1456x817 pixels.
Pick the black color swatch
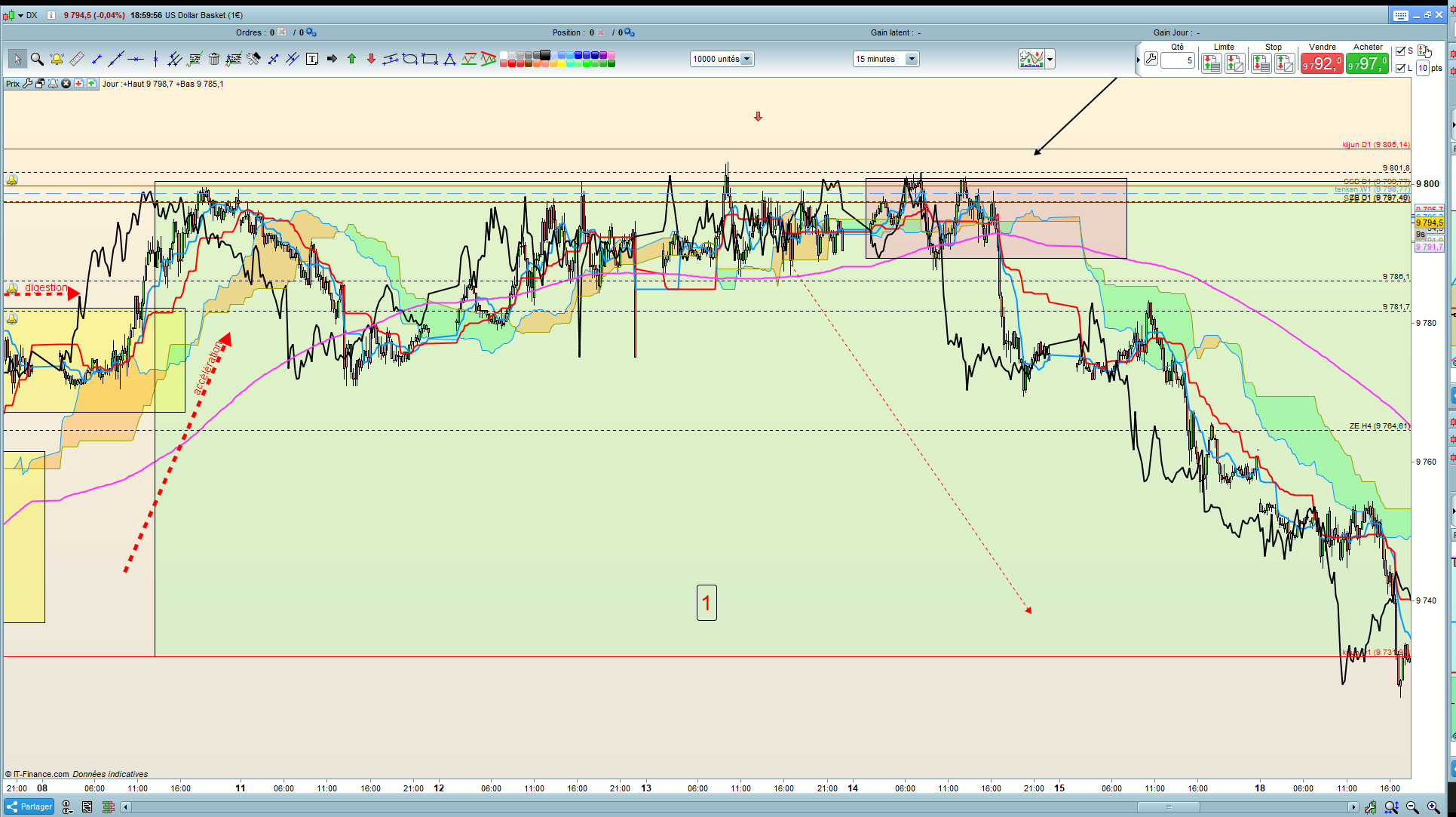click(545, 55)
